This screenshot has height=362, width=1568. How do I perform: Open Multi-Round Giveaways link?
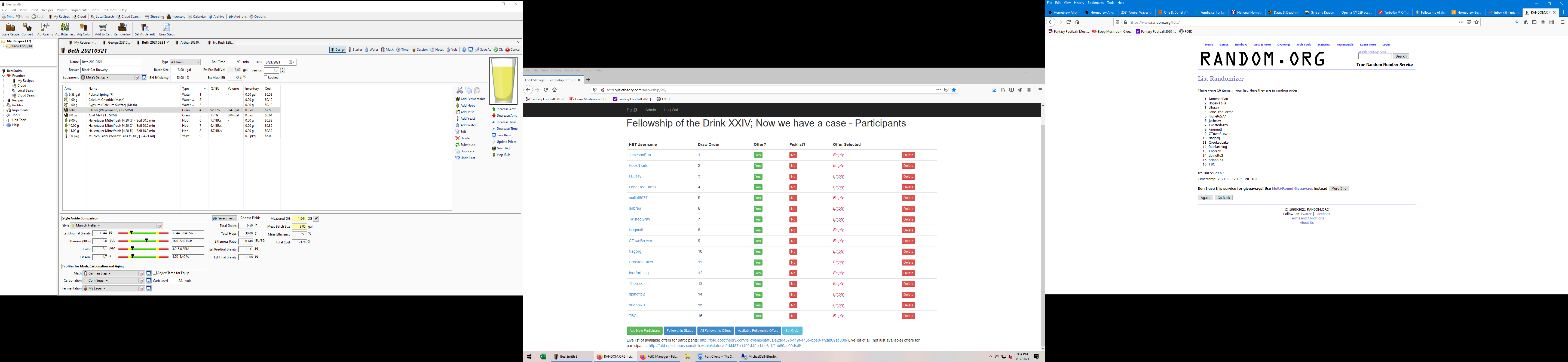1292,188
